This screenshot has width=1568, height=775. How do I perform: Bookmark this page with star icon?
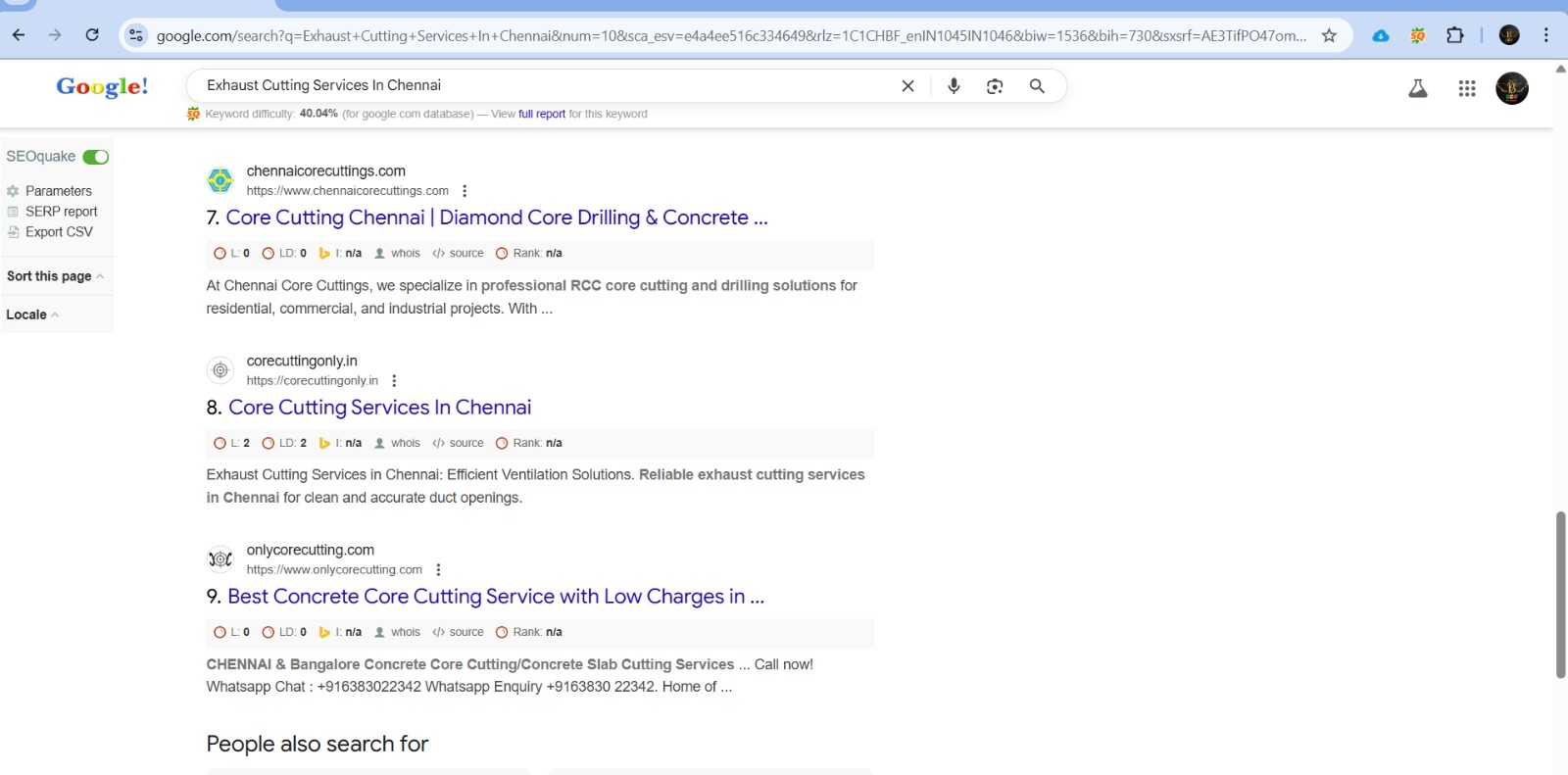coord(1329,35)
